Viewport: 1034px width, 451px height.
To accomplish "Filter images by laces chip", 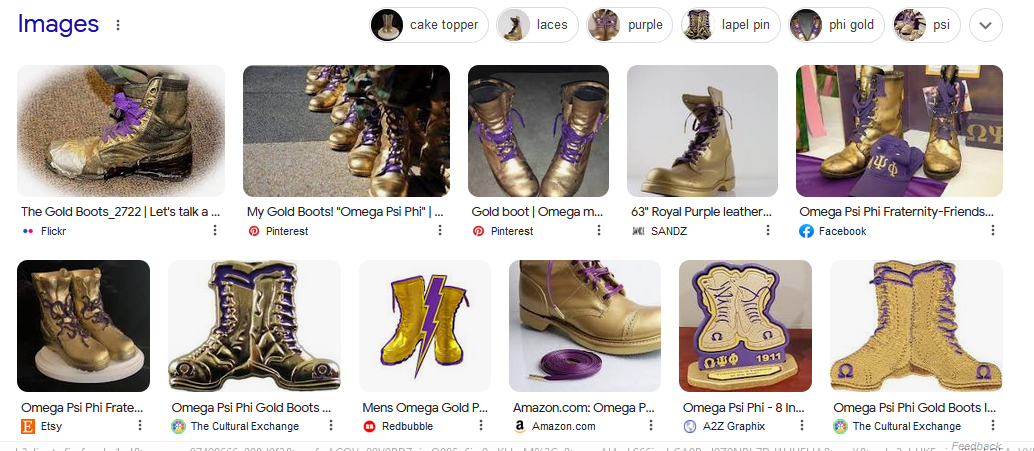I will [x=537, y=25].
